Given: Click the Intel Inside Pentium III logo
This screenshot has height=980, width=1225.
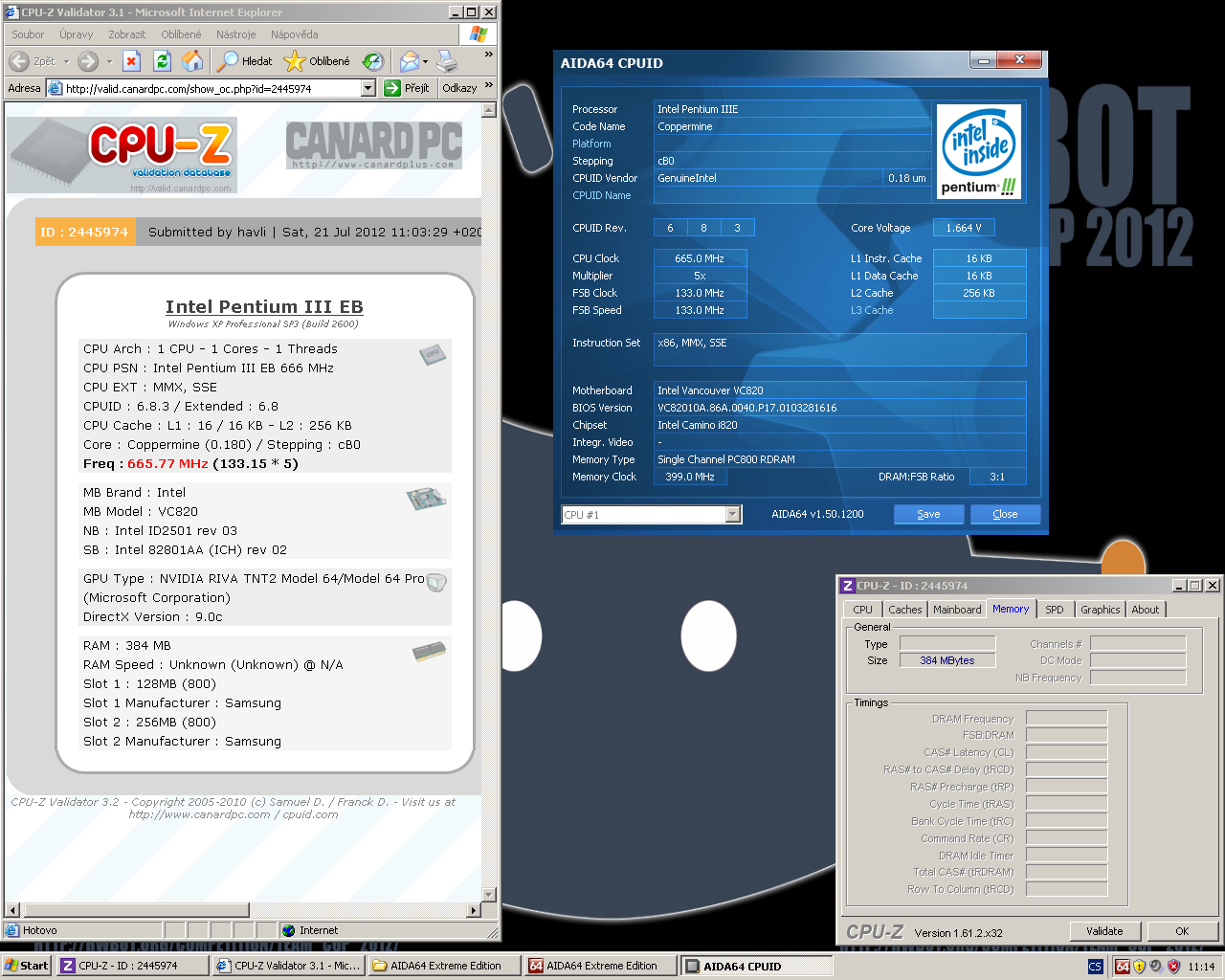Looking at the screenshot, I should [x=978, y=152].
